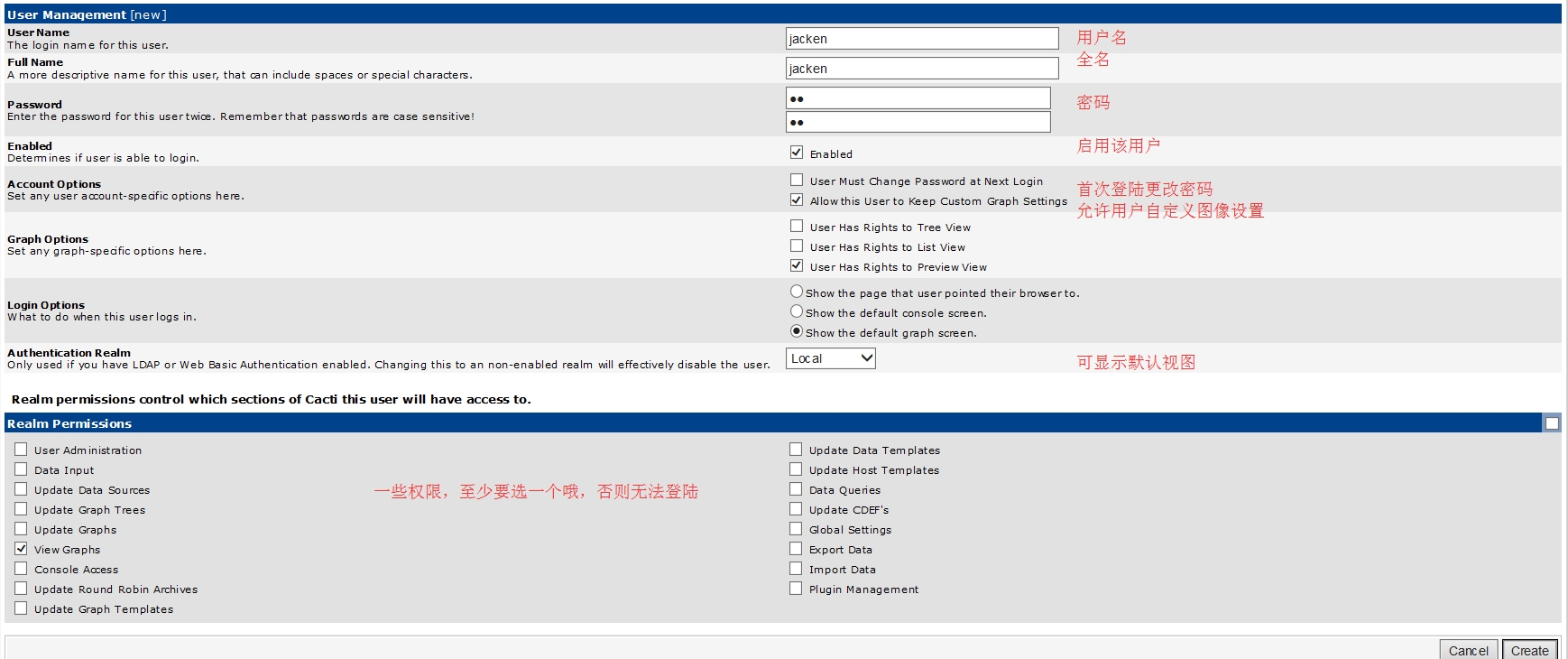Click the User Name input field

coord(922,38)
